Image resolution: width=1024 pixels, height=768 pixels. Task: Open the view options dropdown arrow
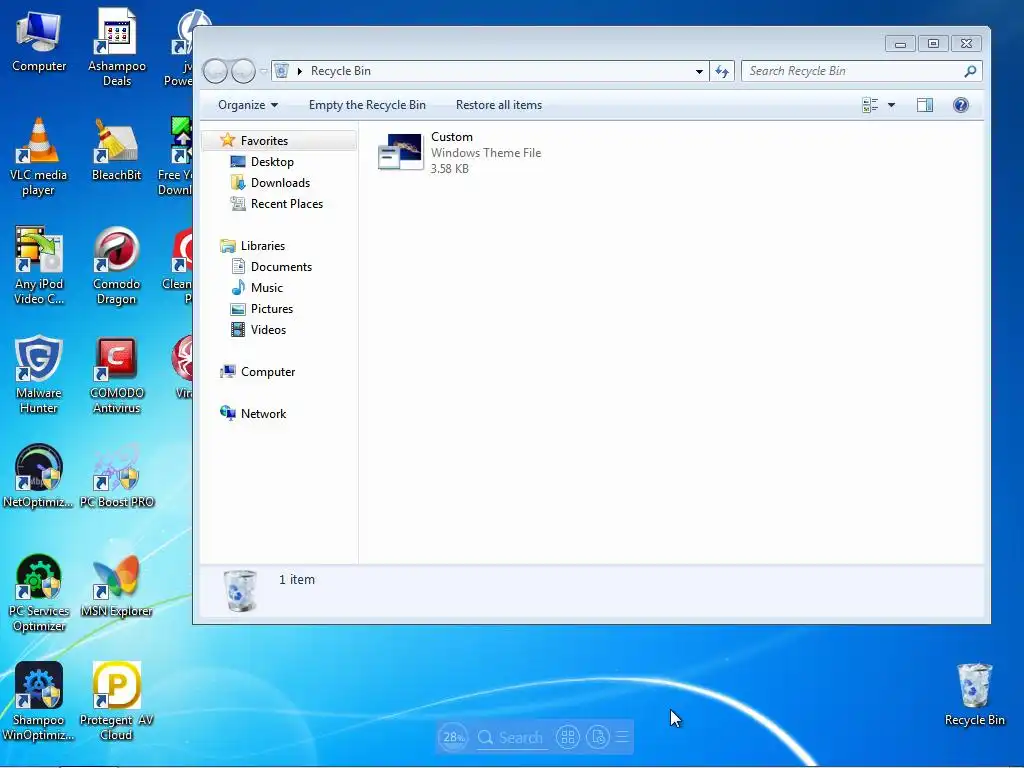click(891, 105)
